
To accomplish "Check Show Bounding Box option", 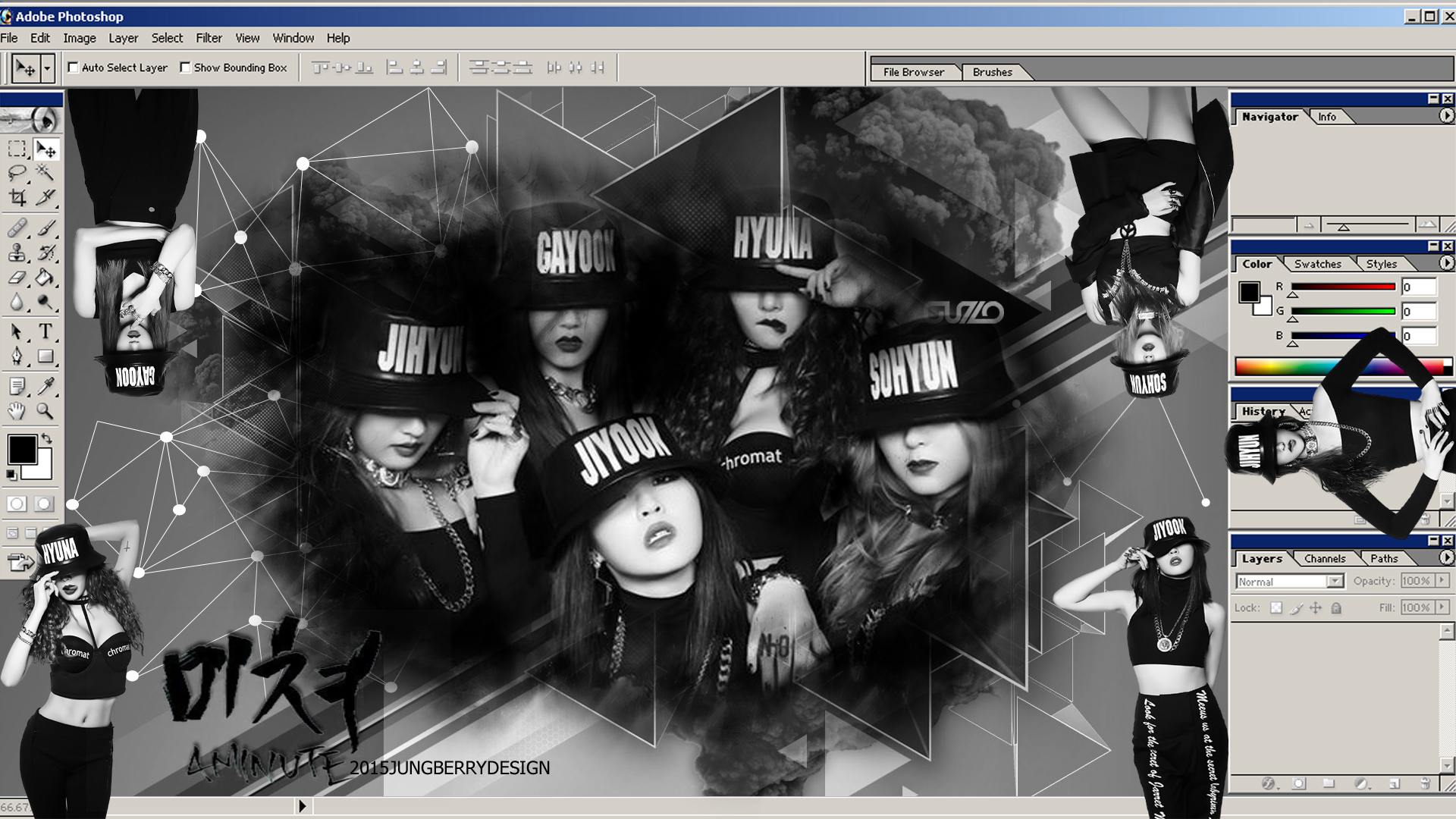I will click(185, 67).
